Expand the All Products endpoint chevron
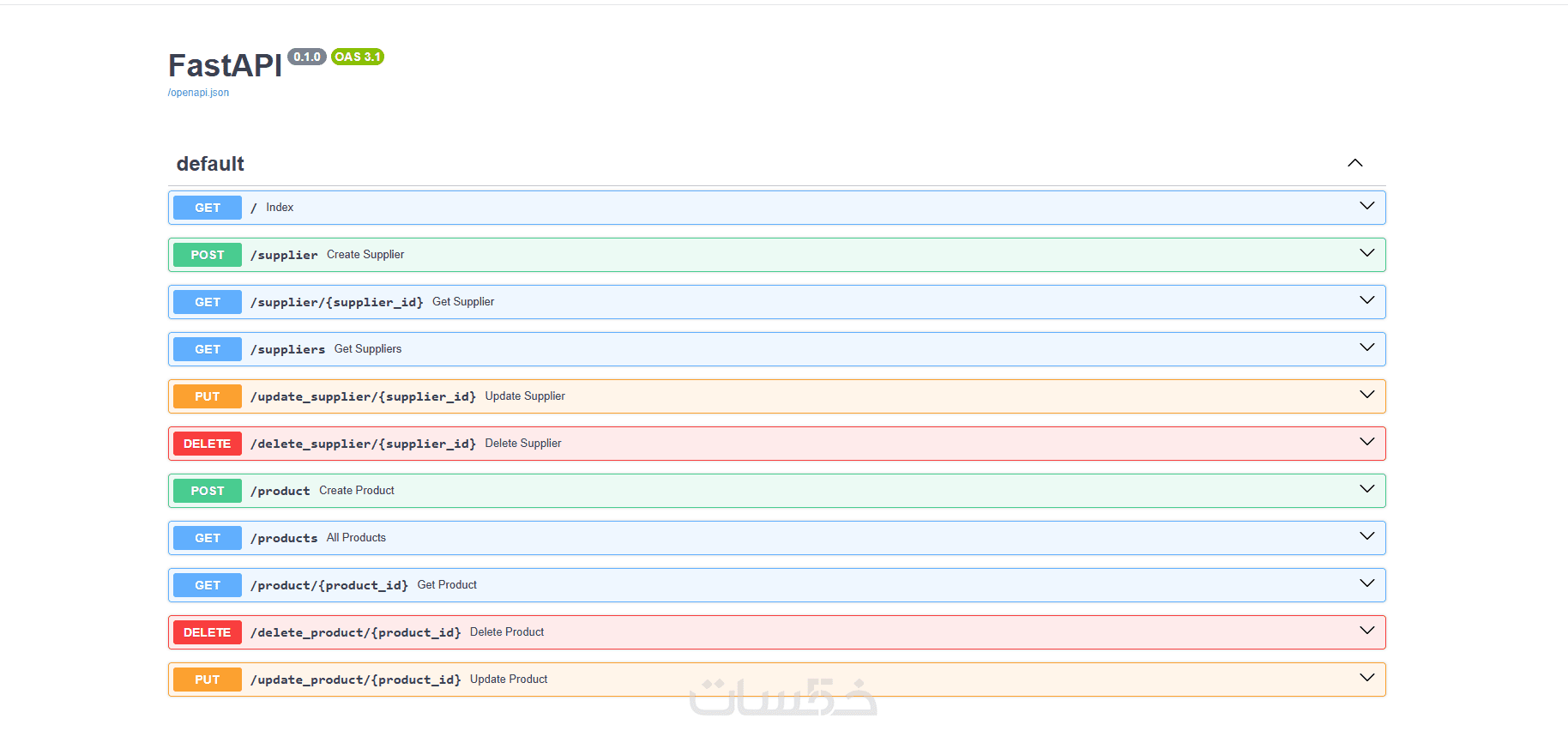The height and width of the screenshot is (731, 1568). coord(1367,536)
